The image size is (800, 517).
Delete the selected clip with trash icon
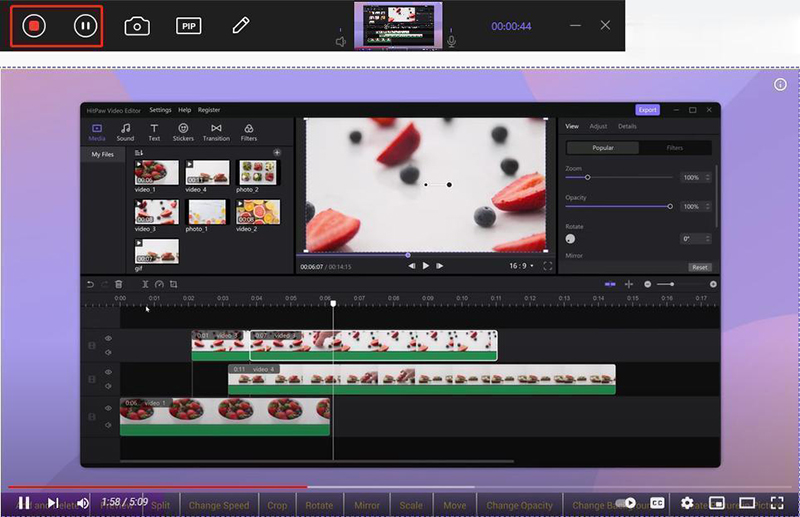click(x=118, y=284)
